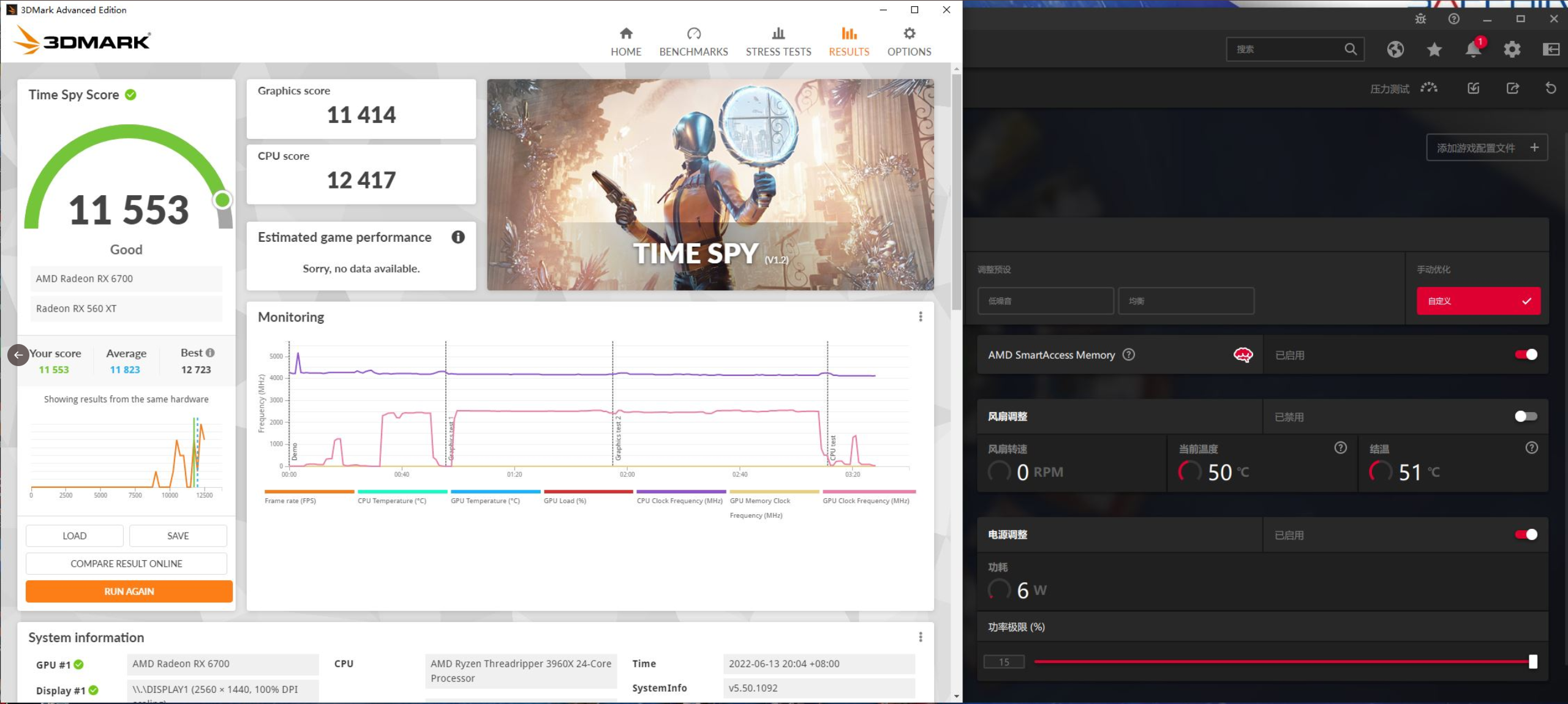Click the RUN AGAIN button
This screenshot has width=1568, height=704.
(x=129, y=591)
